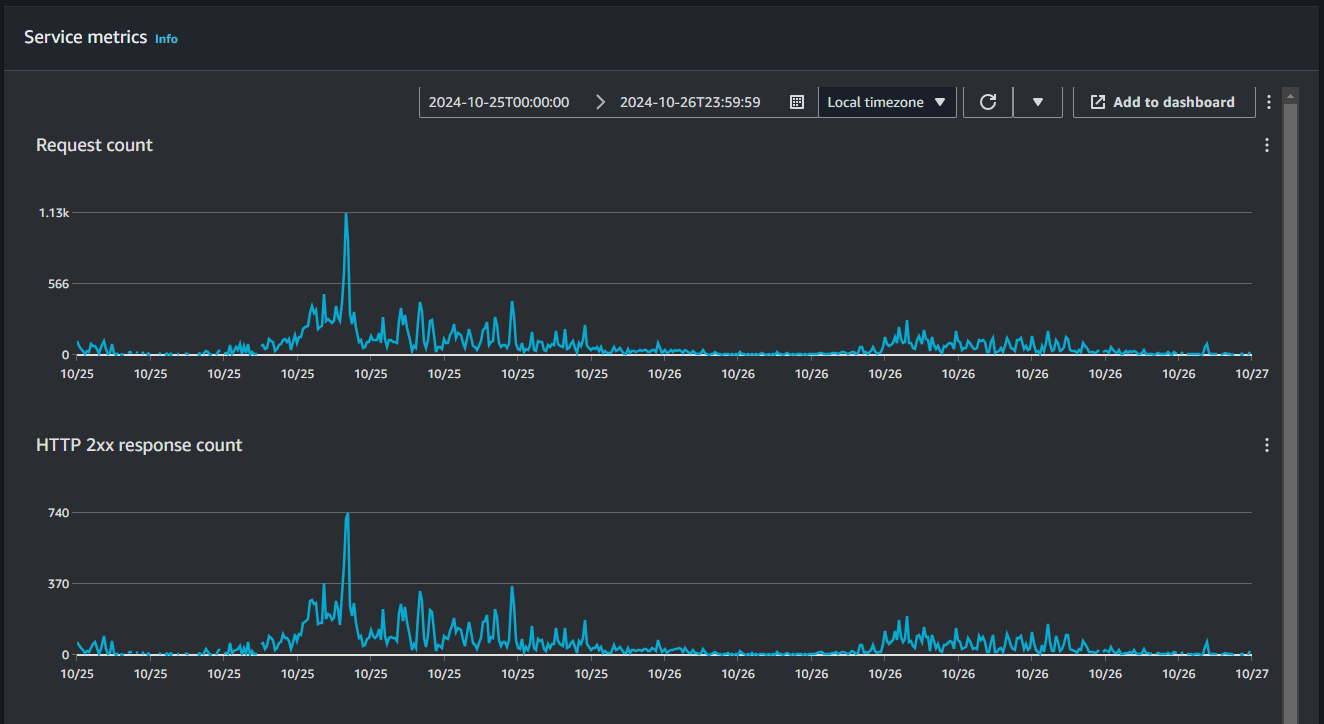Refresh the service metrics graphs

[x=988, y=102]
